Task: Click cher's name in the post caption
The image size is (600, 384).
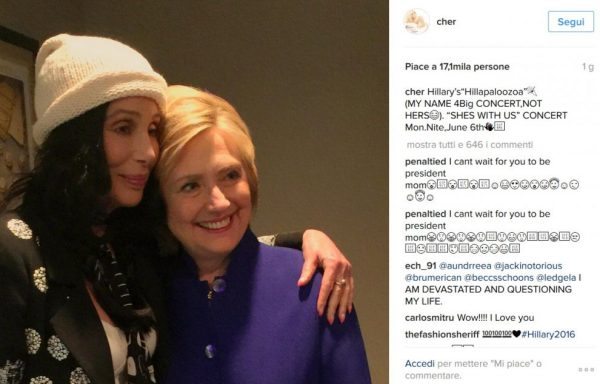Action: [x=414, y=92]
